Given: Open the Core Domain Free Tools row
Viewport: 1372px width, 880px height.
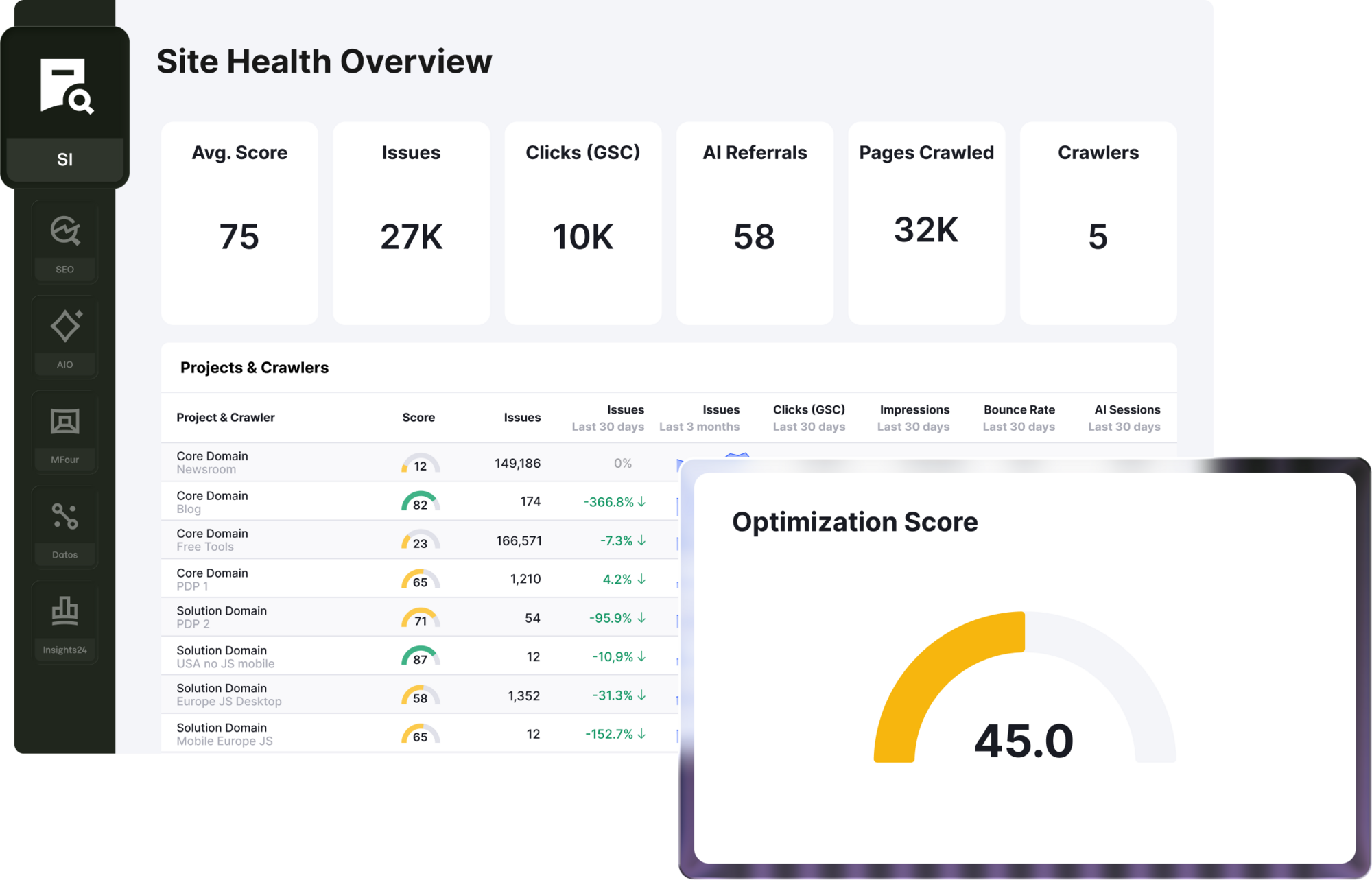Looking at the screenshot, I should tap(420, 540).
